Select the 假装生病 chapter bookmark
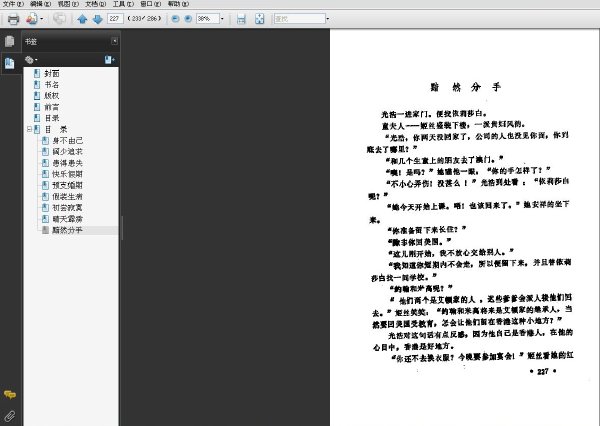The width and height of the screenshot is (600, 426). point(67,196)
